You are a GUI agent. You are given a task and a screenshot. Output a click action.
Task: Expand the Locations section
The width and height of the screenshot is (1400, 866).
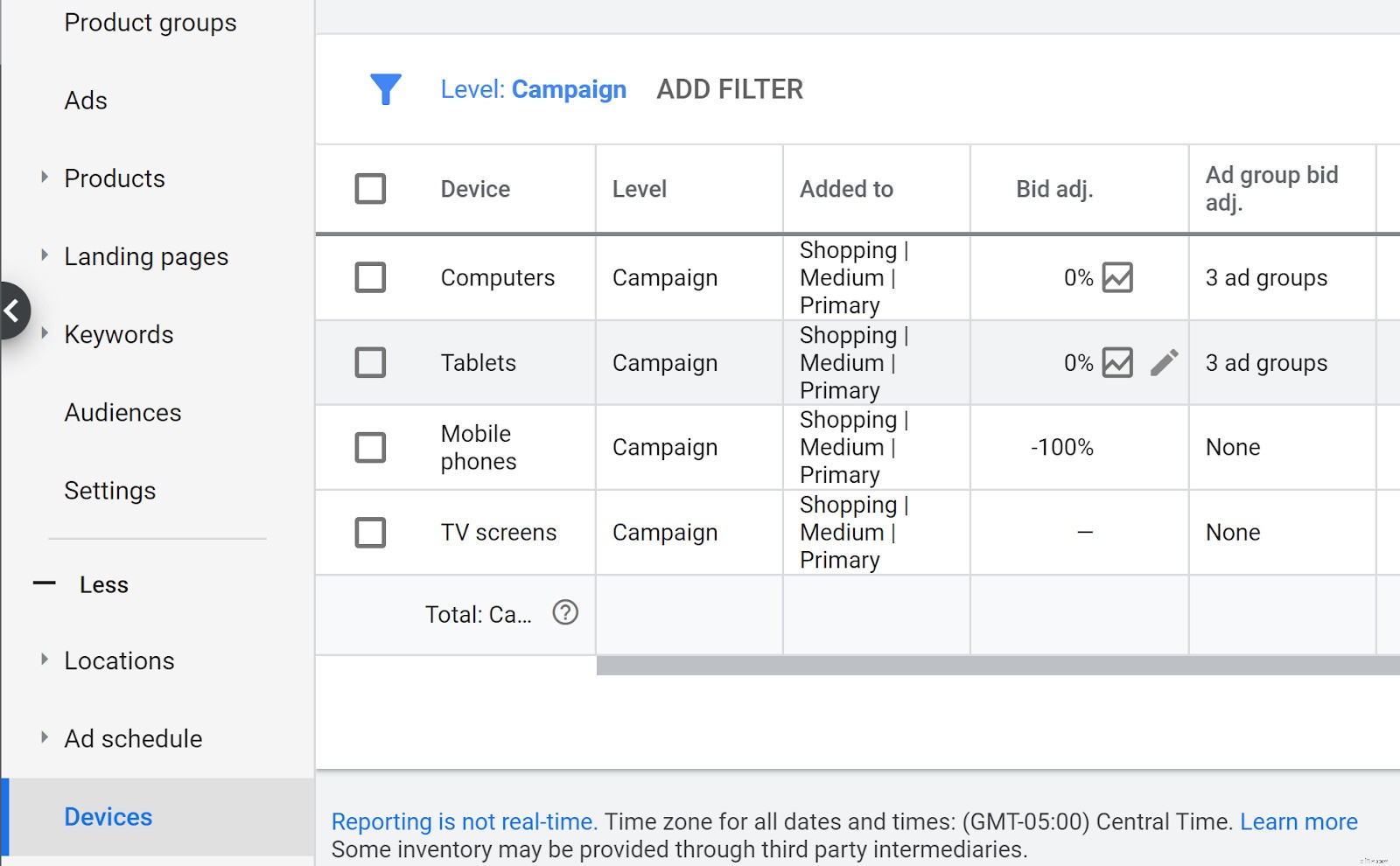pos(43,659)
